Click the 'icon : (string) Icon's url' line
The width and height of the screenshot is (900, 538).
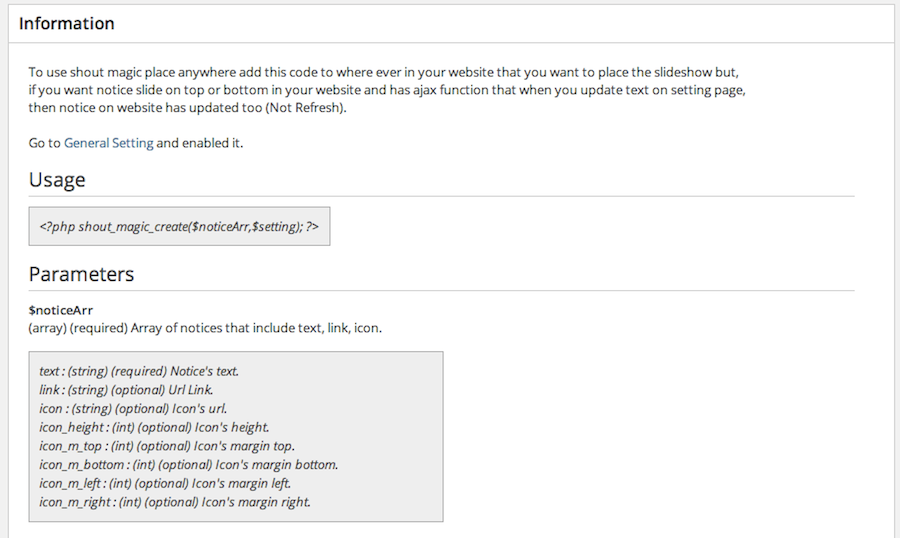coord(133,409)
